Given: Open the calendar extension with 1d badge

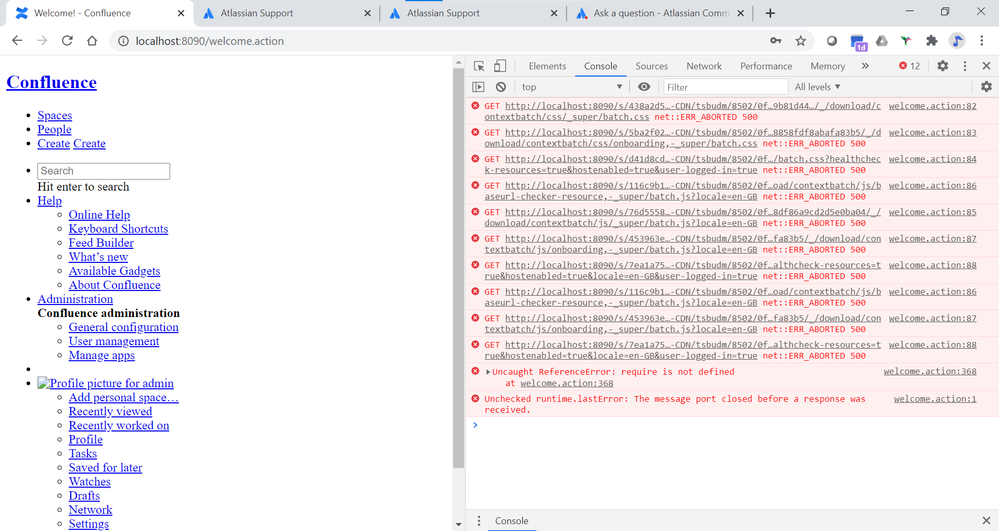Looking at the screenshot, I should tap(858, 42).
